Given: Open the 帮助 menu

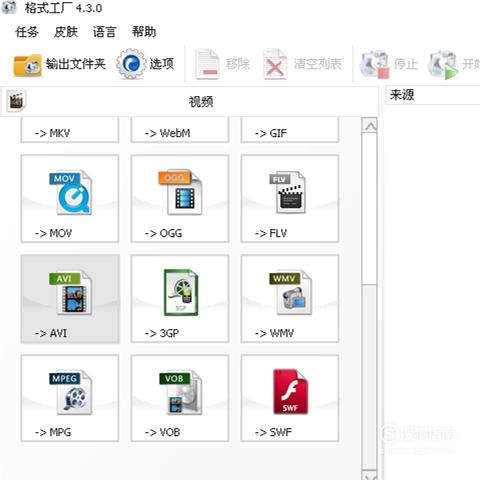Looking at the screenshot, I should 144,32.
